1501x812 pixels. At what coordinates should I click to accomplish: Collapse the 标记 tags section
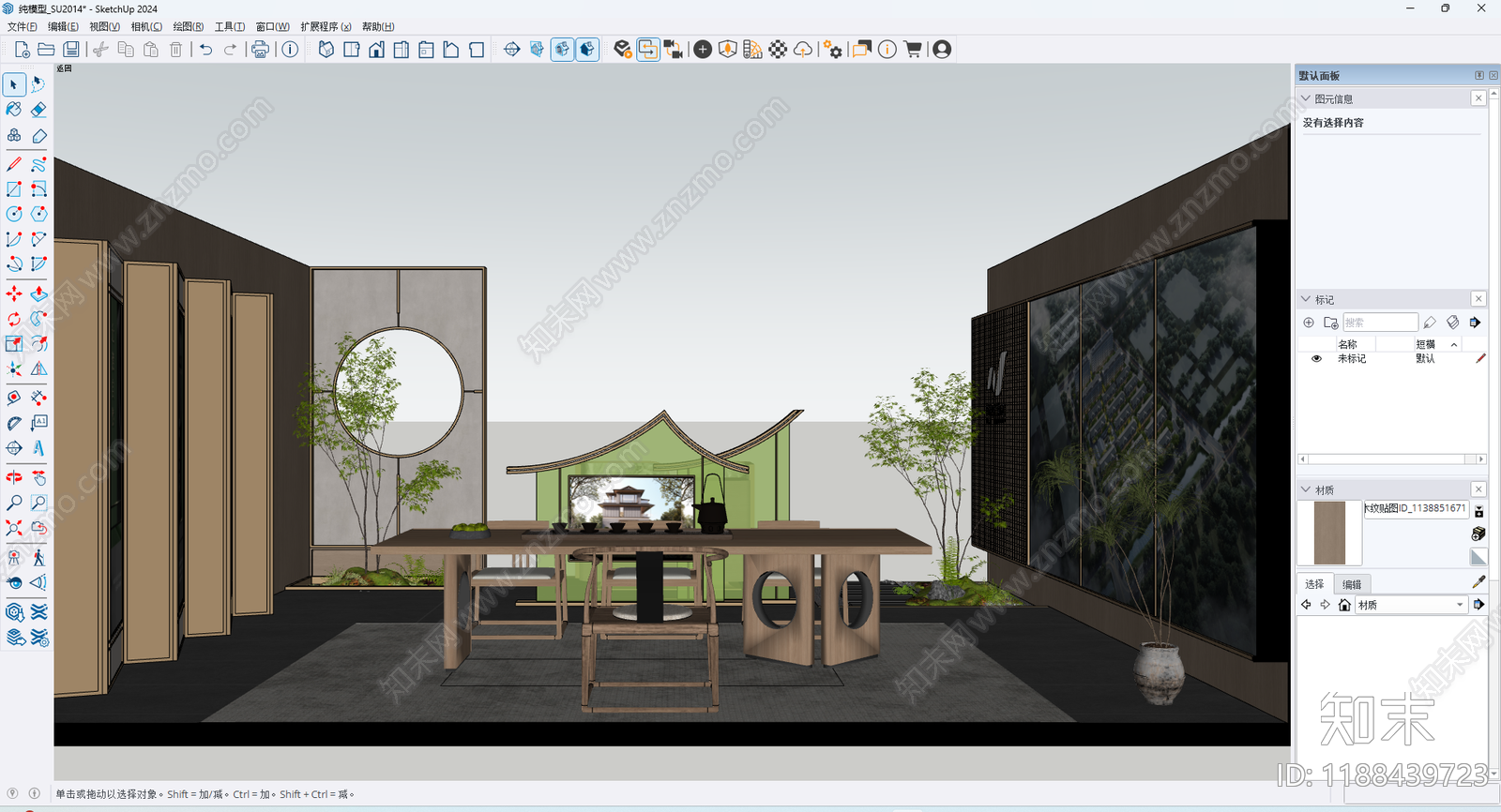click(1306, 299)
